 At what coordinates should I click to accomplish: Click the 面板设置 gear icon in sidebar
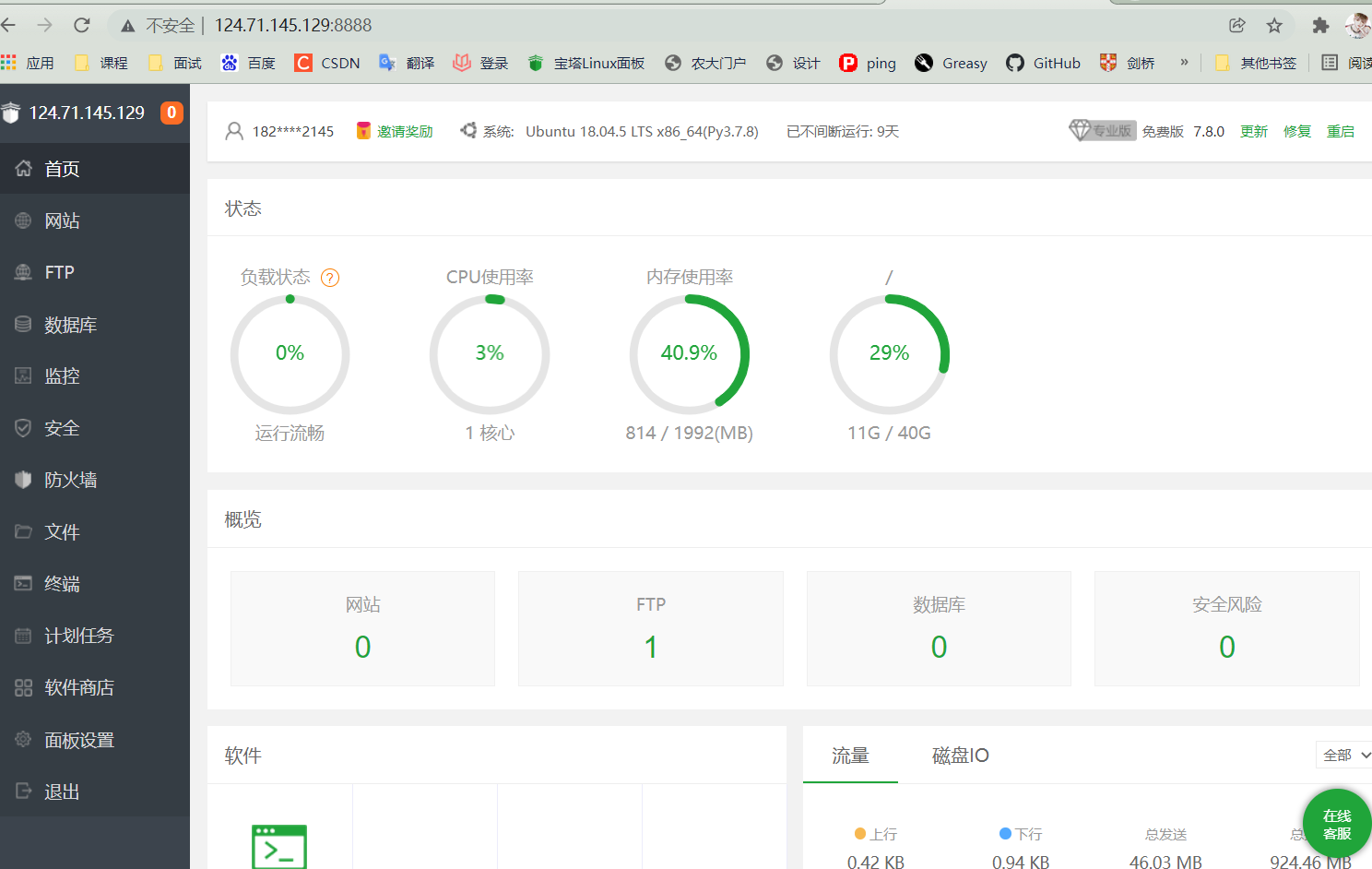[x=23, y=739]
